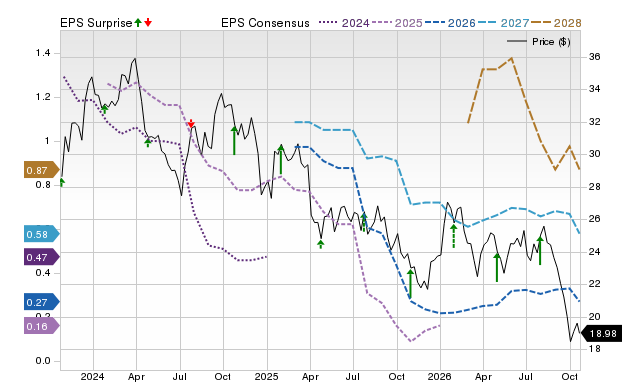
Task: Click the red down arrow in EPS Surprise legend
Action: pos(148,23)
